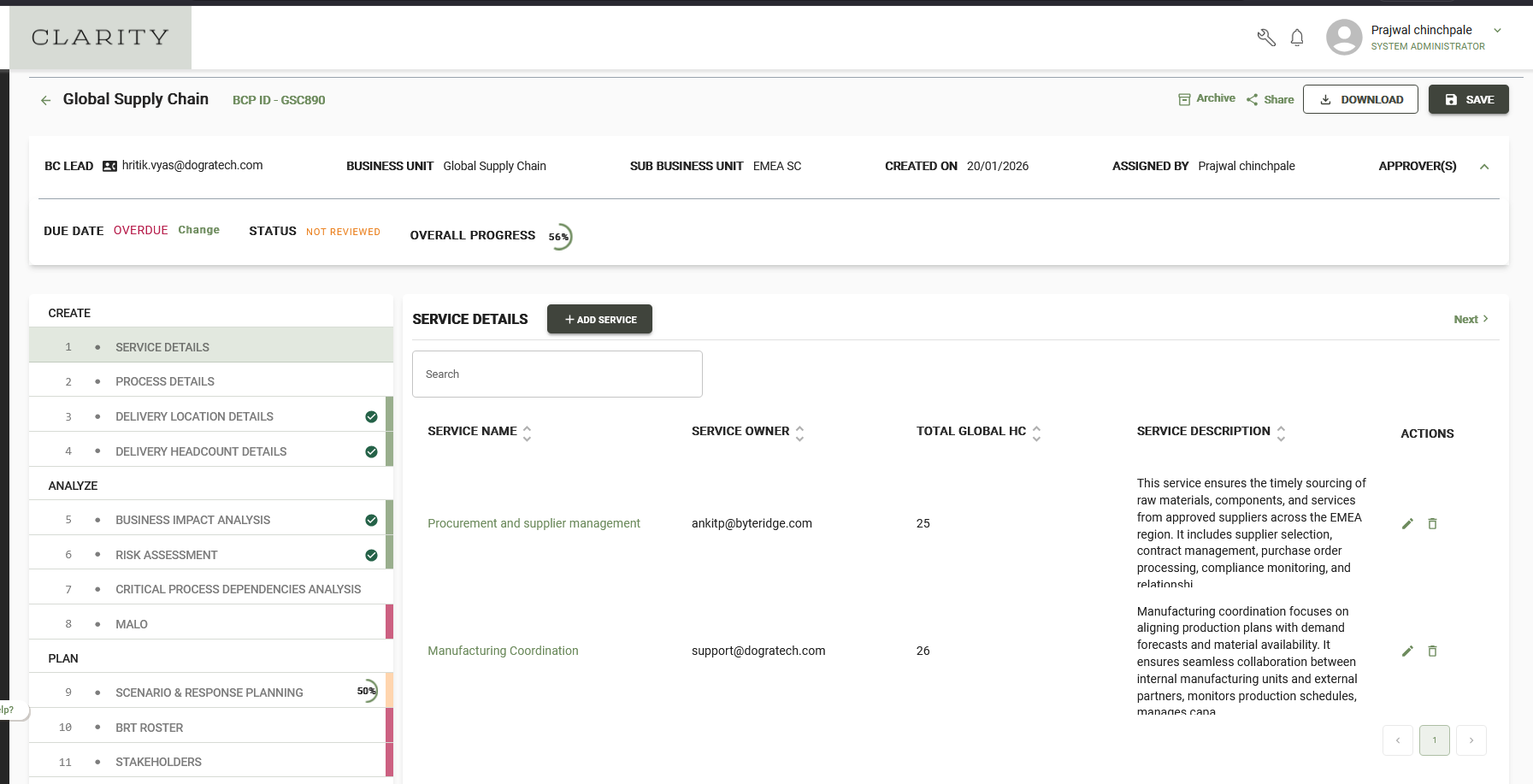The width and height of the screenshot is (1533, 784).
Task: Click the service Search input field
Action: pyautogui.click(x=557, y=374)
